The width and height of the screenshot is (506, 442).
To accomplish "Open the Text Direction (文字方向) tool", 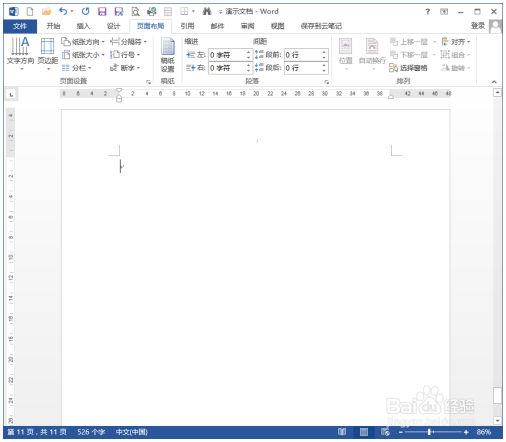I will pyautogui.click(x=20, y=53).
